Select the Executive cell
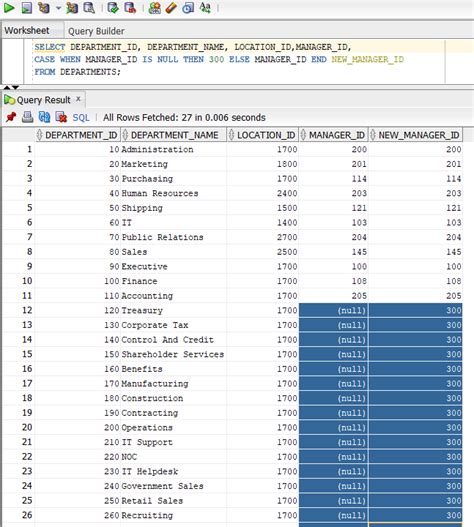The height and width of the screenshot is (527, 474). coord(173,266)
